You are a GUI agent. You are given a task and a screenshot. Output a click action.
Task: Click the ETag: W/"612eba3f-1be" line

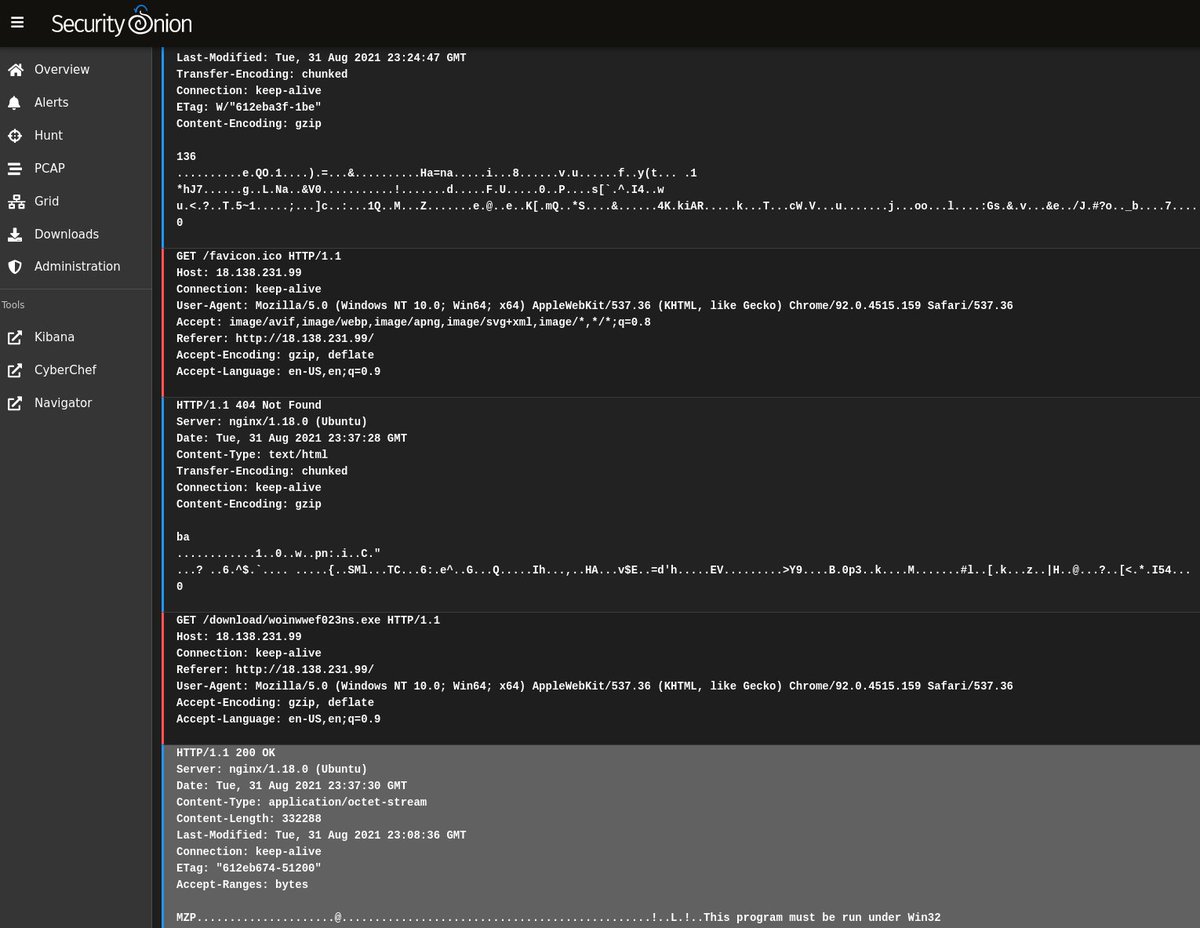[x=249, y=107]
